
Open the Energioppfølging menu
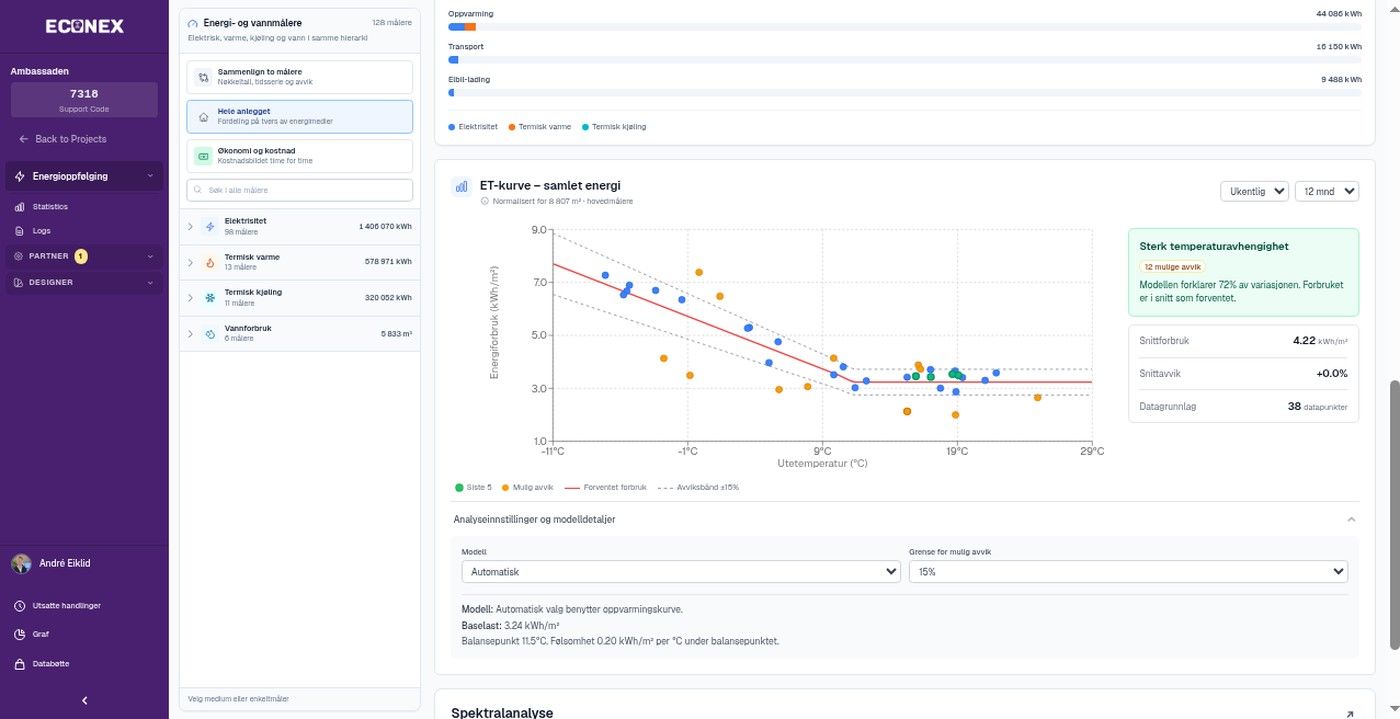click(84, 176)
